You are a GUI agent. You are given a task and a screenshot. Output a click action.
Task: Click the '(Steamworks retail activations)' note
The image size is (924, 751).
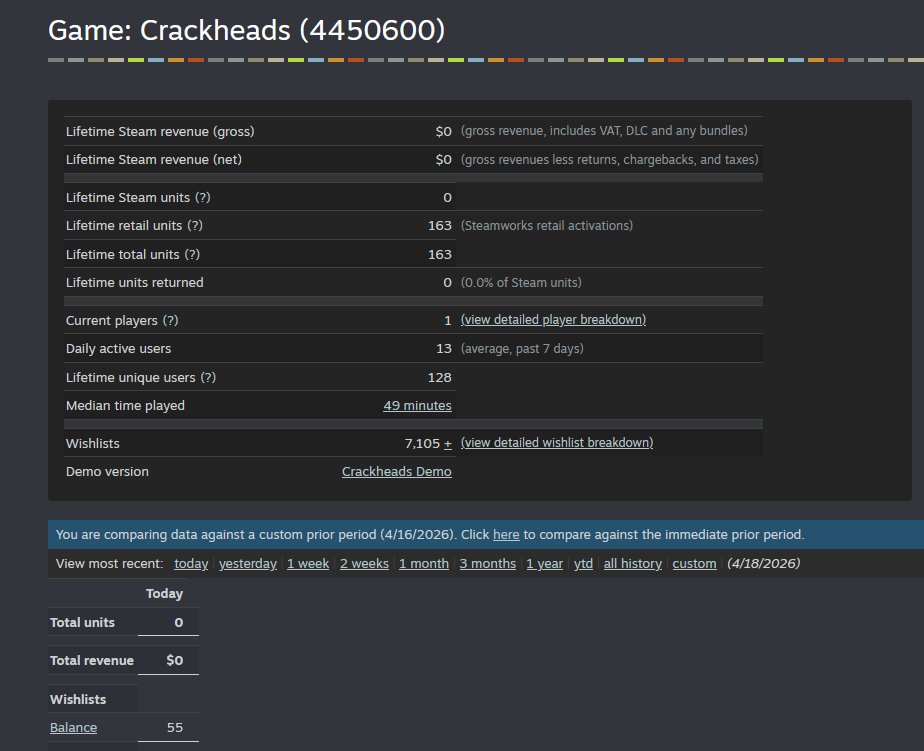[x=547, y=226]
